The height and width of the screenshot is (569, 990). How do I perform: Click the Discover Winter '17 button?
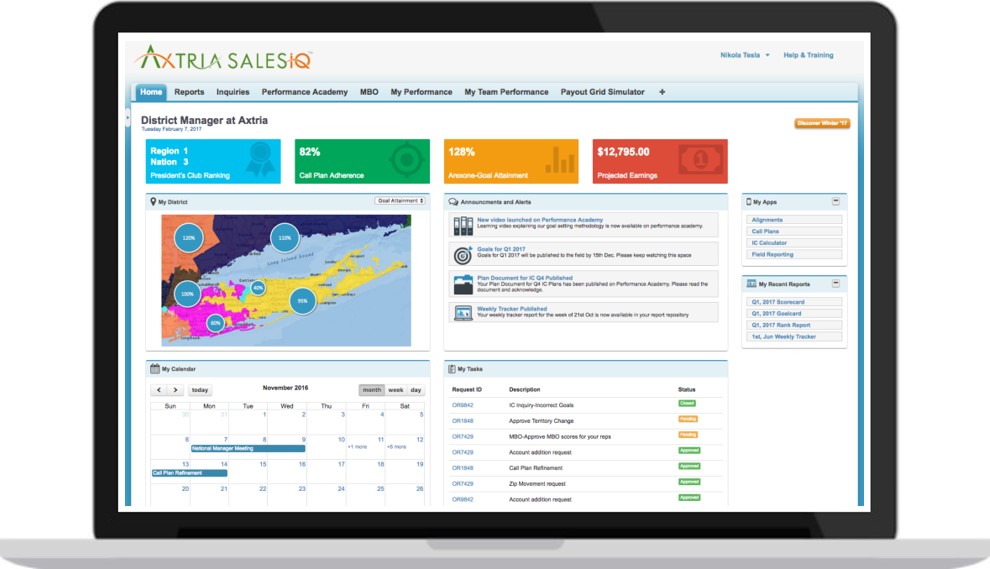822,123
